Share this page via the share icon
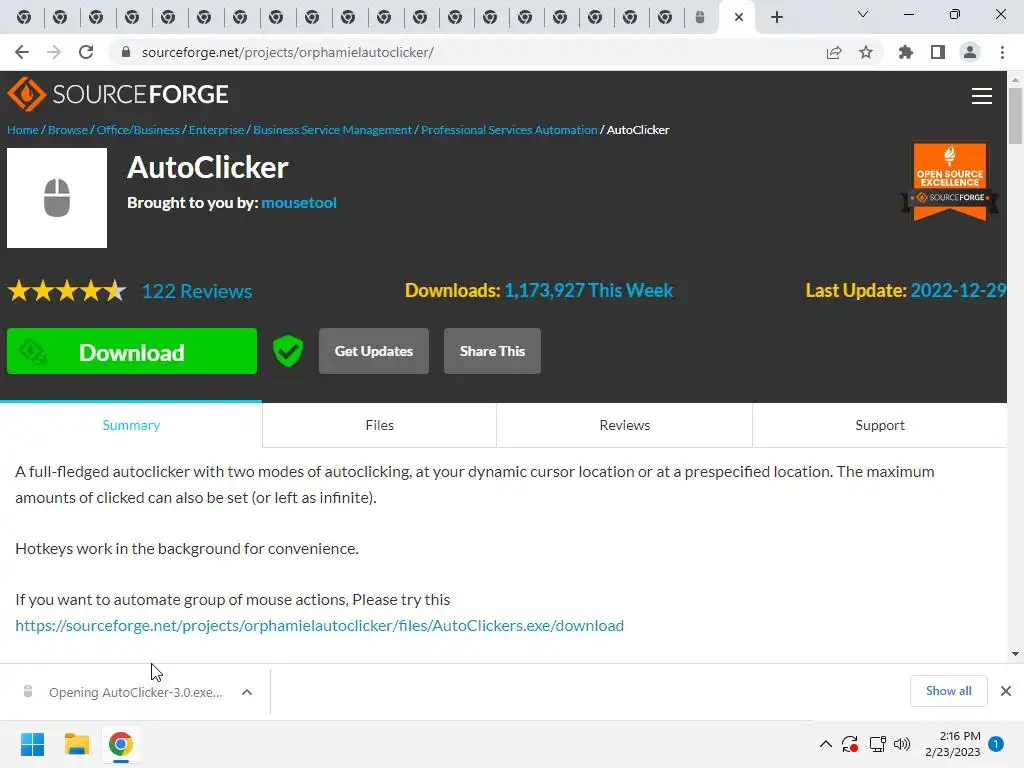 (834, 52)
